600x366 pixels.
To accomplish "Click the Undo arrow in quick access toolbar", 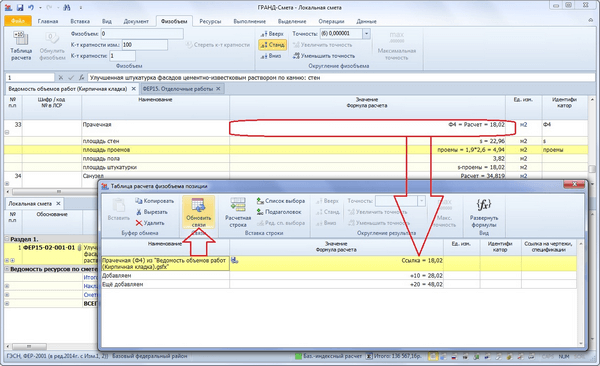I will 31,7.
